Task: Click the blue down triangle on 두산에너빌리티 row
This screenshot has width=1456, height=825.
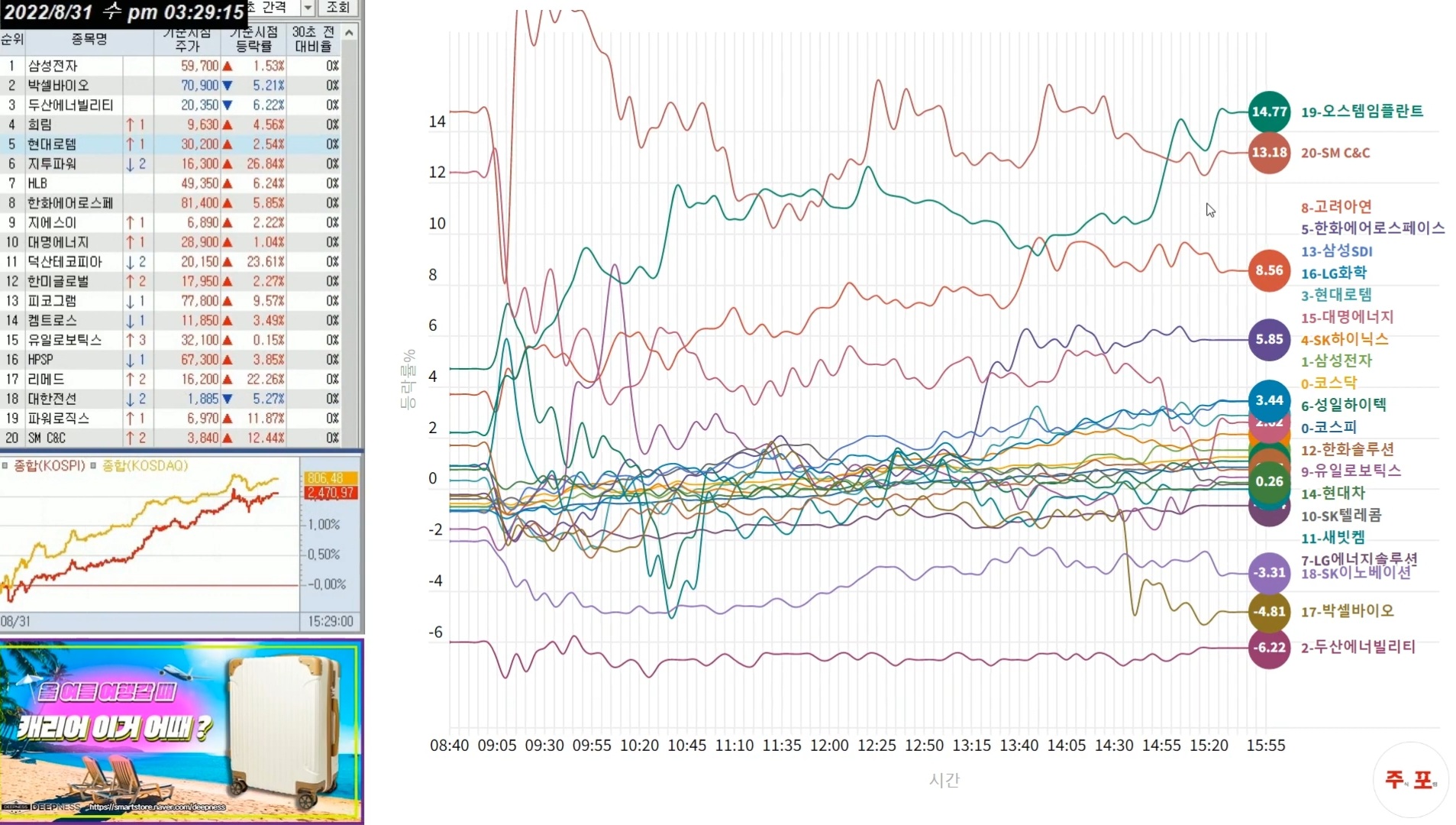Action: (227, 105)
